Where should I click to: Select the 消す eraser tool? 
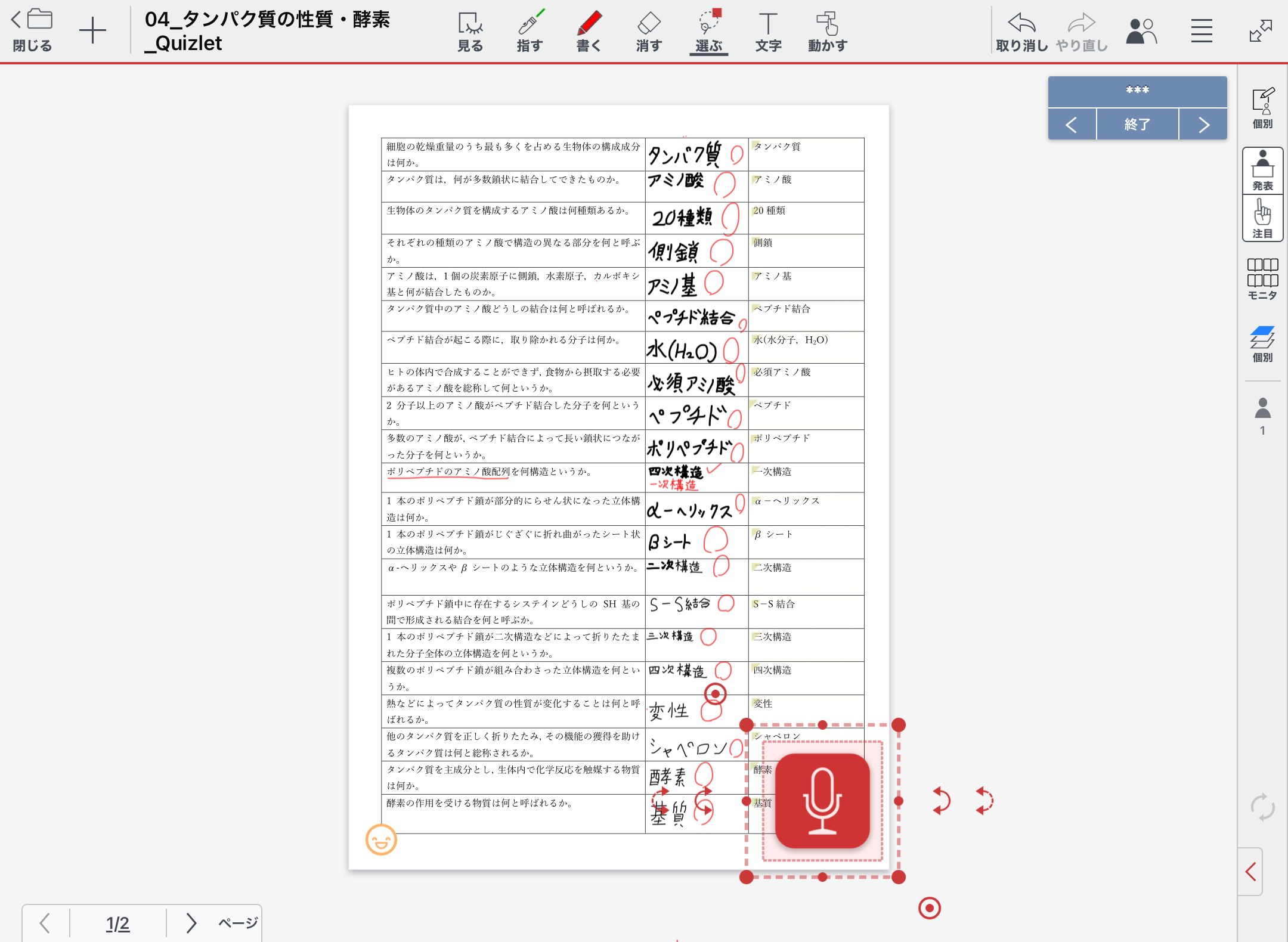649,31
